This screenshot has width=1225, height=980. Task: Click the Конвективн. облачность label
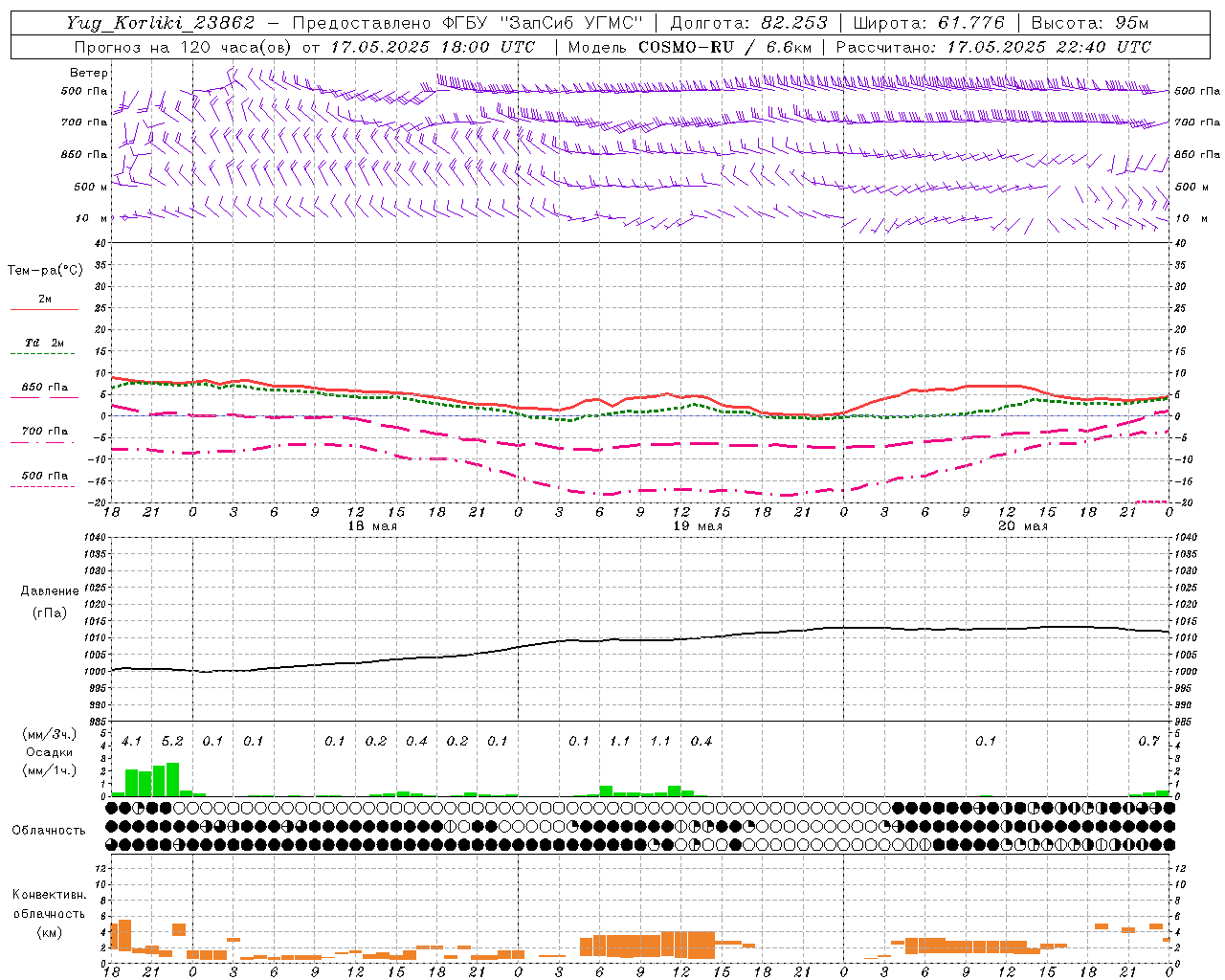coord(49,904)
